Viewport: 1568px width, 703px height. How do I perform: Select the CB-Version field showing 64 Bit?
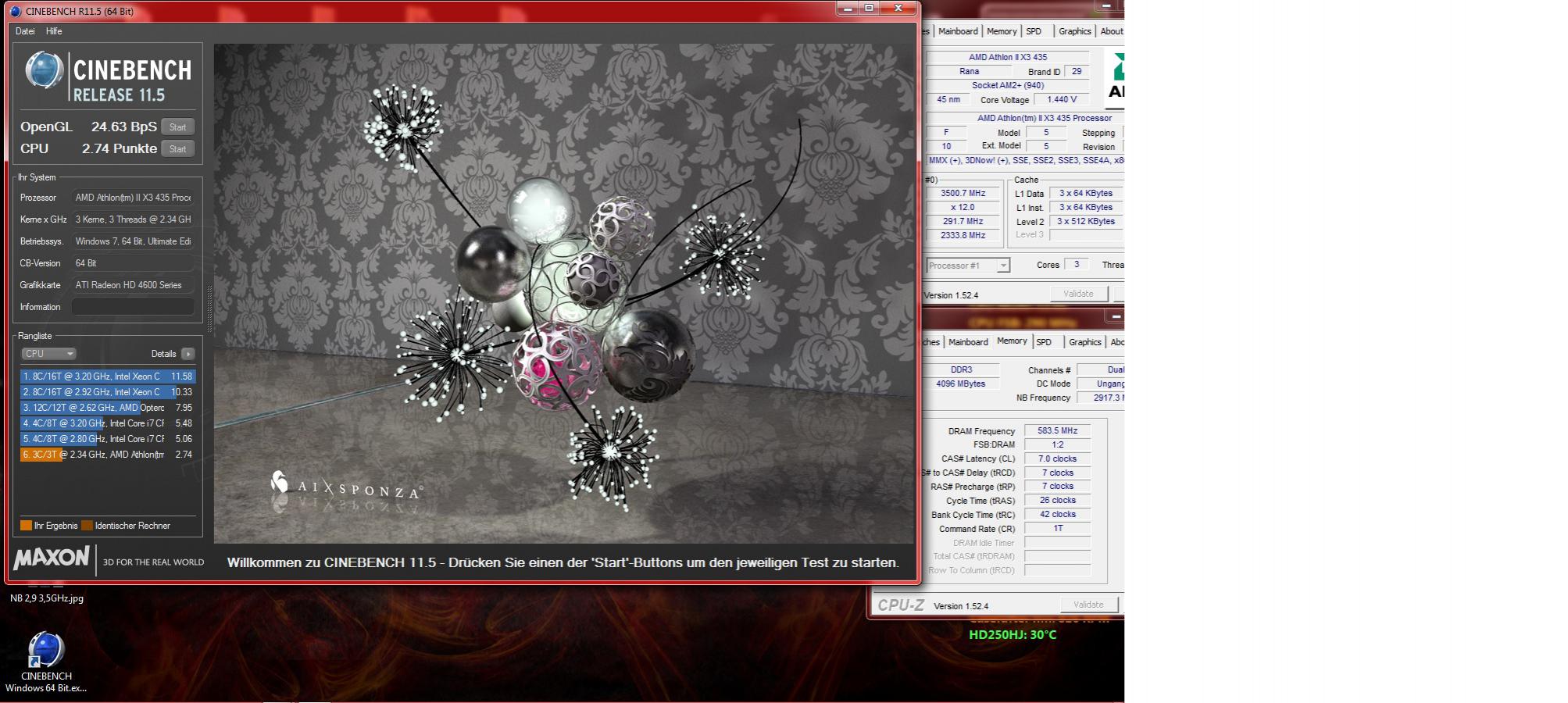coord(133,263)
